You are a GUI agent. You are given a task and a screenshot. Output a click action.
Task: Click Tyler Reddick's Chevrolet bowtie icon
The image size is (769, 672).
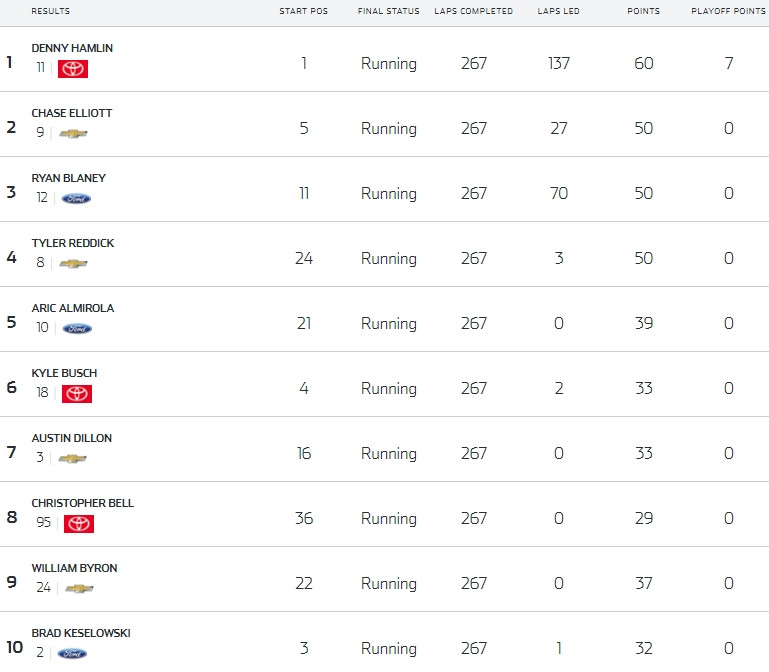point(73,263)
